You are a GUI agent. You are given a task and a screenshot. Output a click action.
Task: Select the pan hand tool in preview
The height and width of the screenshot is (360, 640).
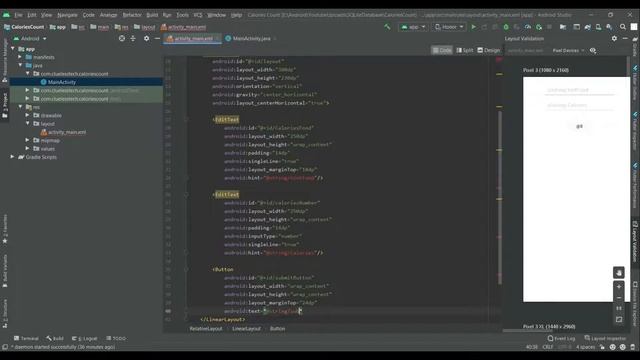619,273
